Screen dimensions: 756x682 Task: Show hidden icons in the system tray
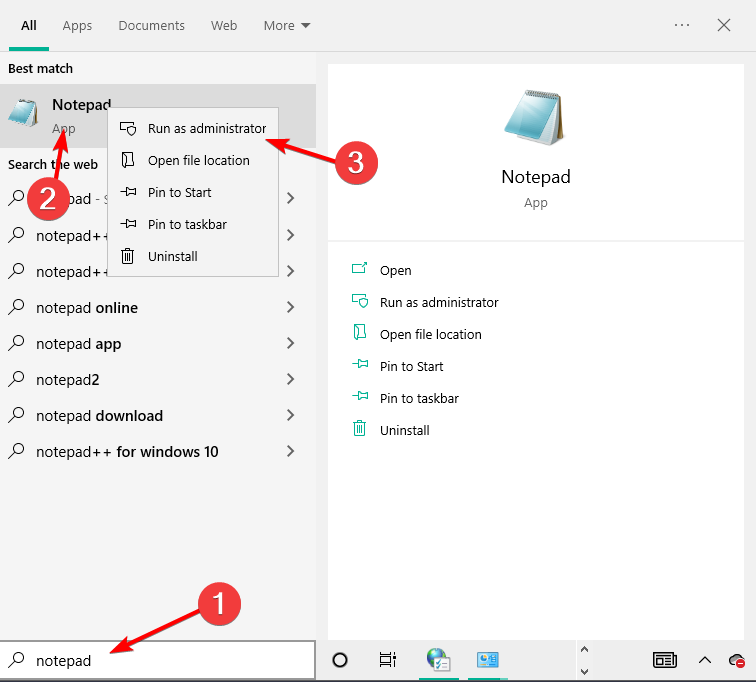pos(705,660)
